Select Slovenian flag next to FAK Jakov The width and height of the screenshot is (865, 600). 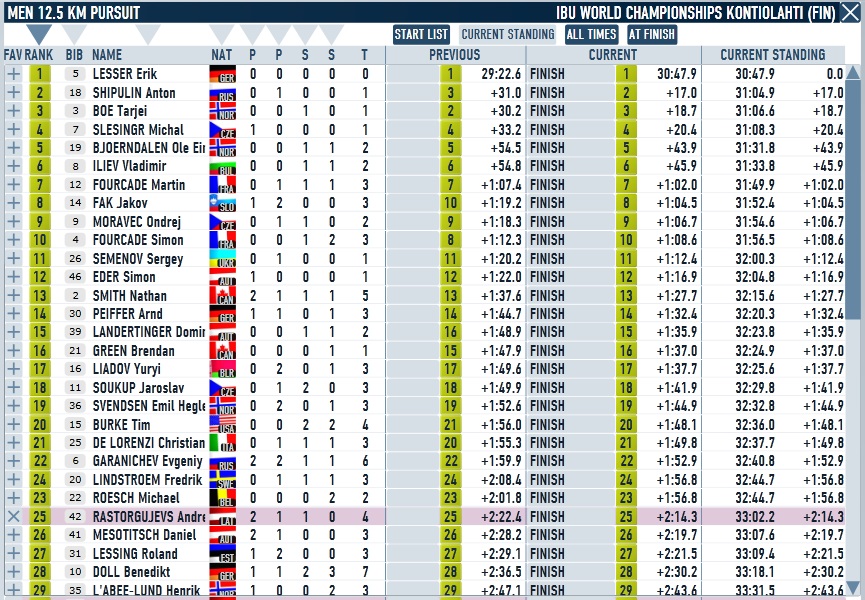coord(223,203)
